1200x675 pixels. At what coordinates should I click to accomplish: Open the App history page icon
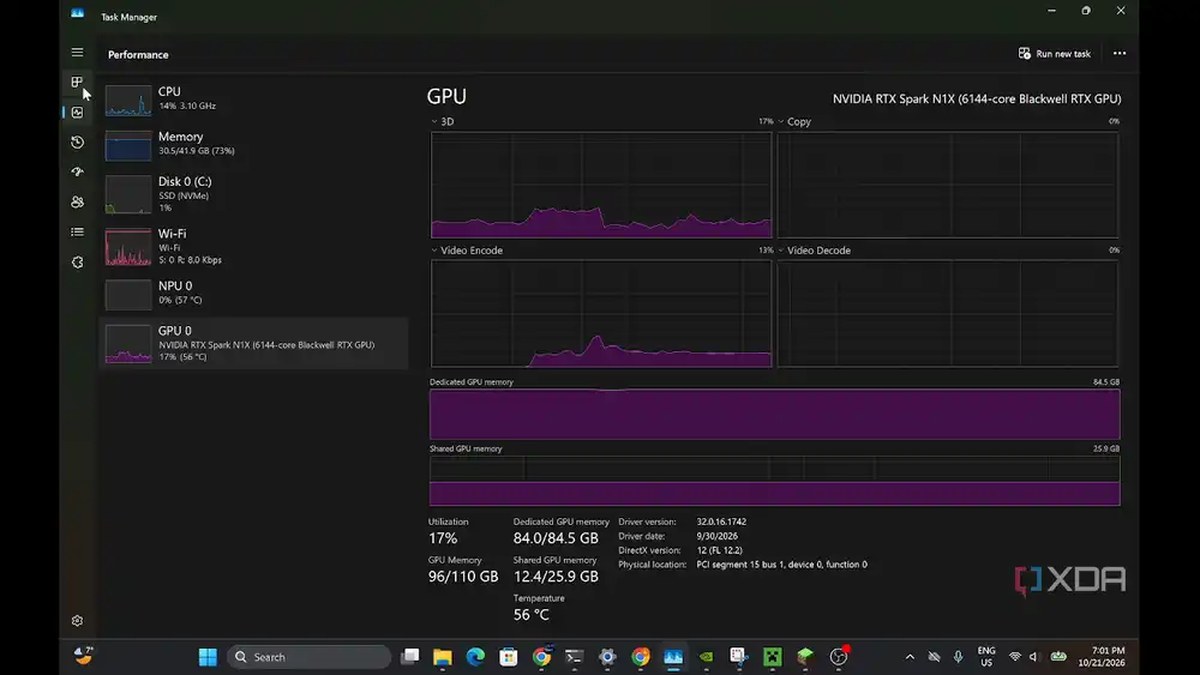[77, 142]
